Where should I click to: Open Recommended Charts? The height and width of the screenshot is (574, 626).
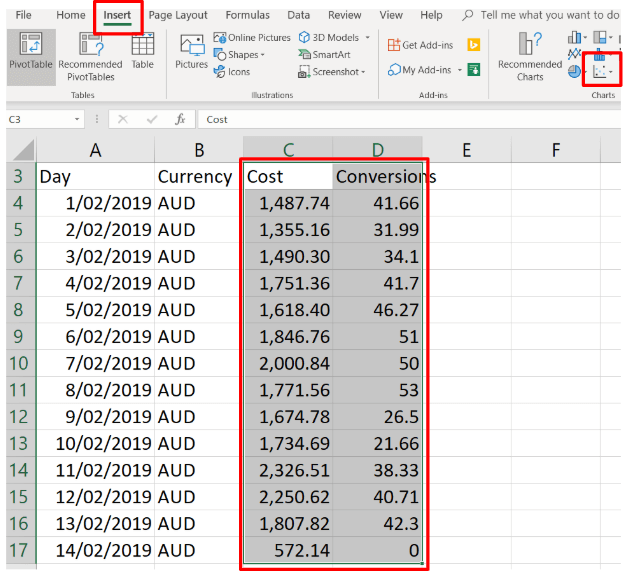530,56
